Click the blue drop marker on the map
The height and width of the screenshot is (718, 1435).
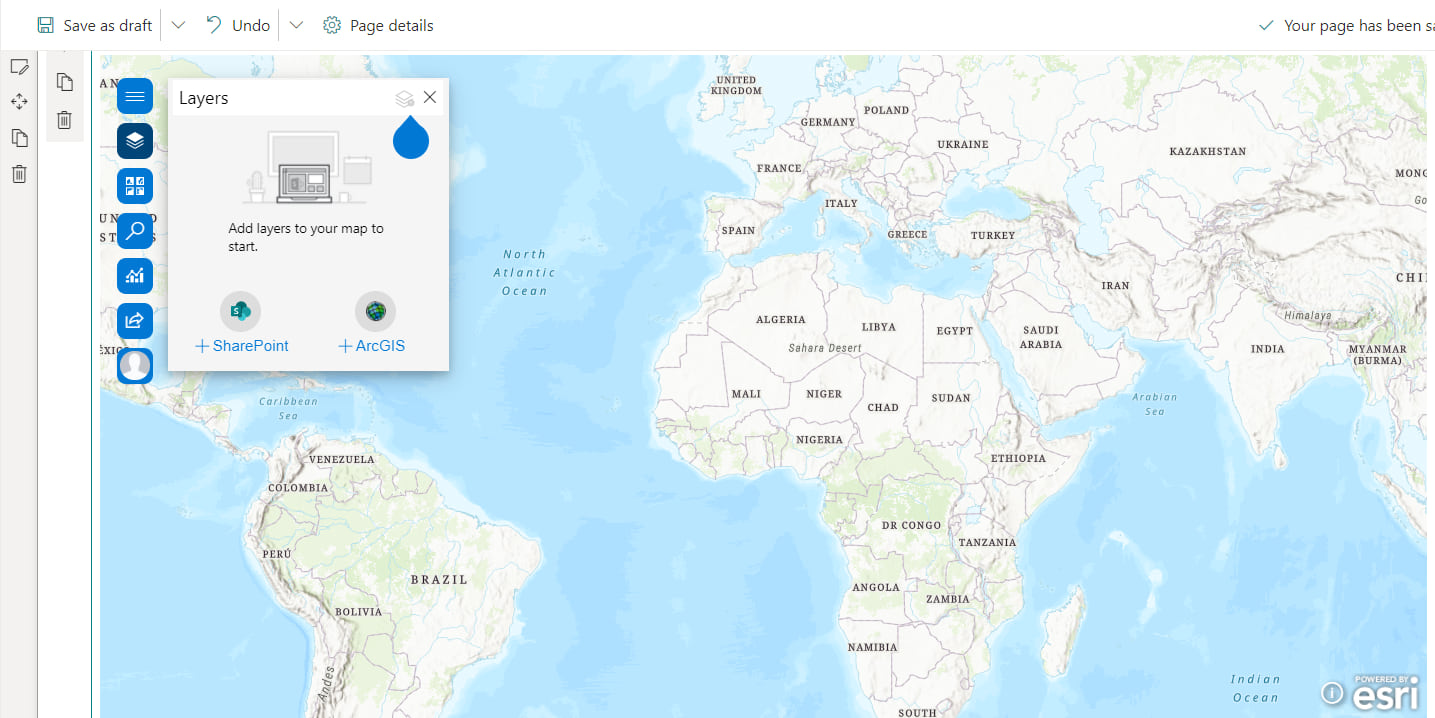pyautogui.click(x=411, y=139)
